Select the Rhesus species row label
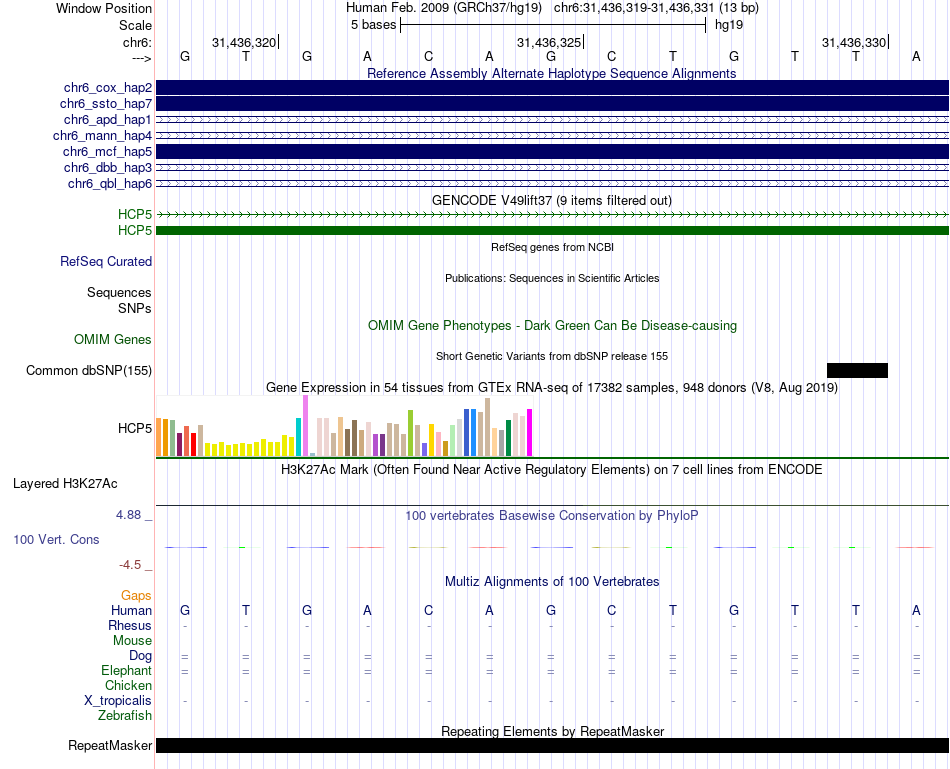Image resolution: width=950 pixels, height=769 pixels. pyautogui.click(x=130, y=625)
